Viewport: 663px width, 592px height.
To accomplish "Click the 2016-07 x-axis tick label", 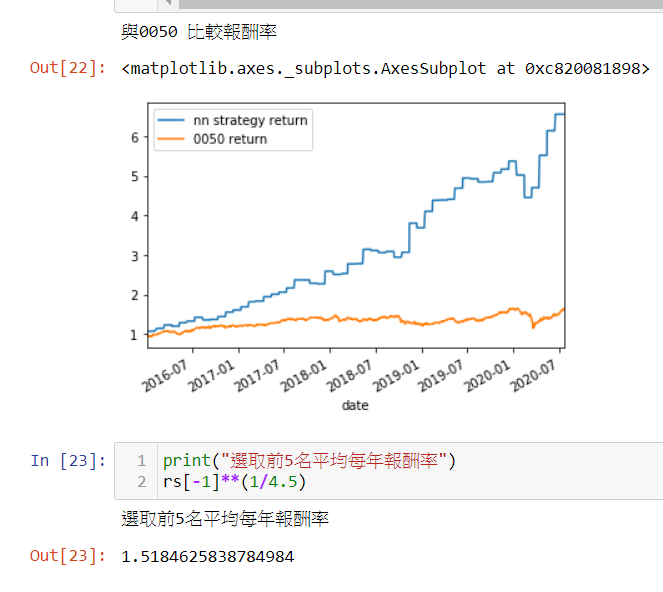I will pos(164,375).
